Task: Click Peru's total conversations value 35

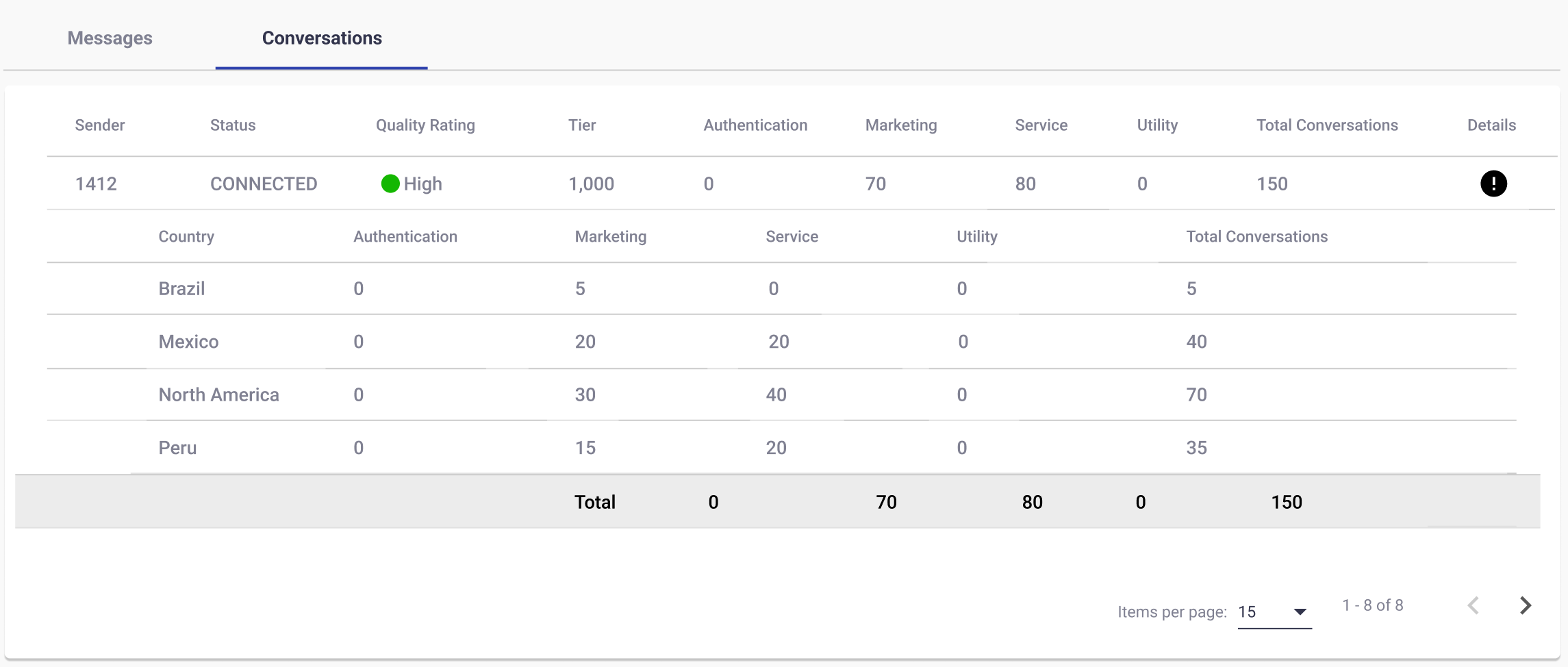Action: click(x=1196, y=447)
